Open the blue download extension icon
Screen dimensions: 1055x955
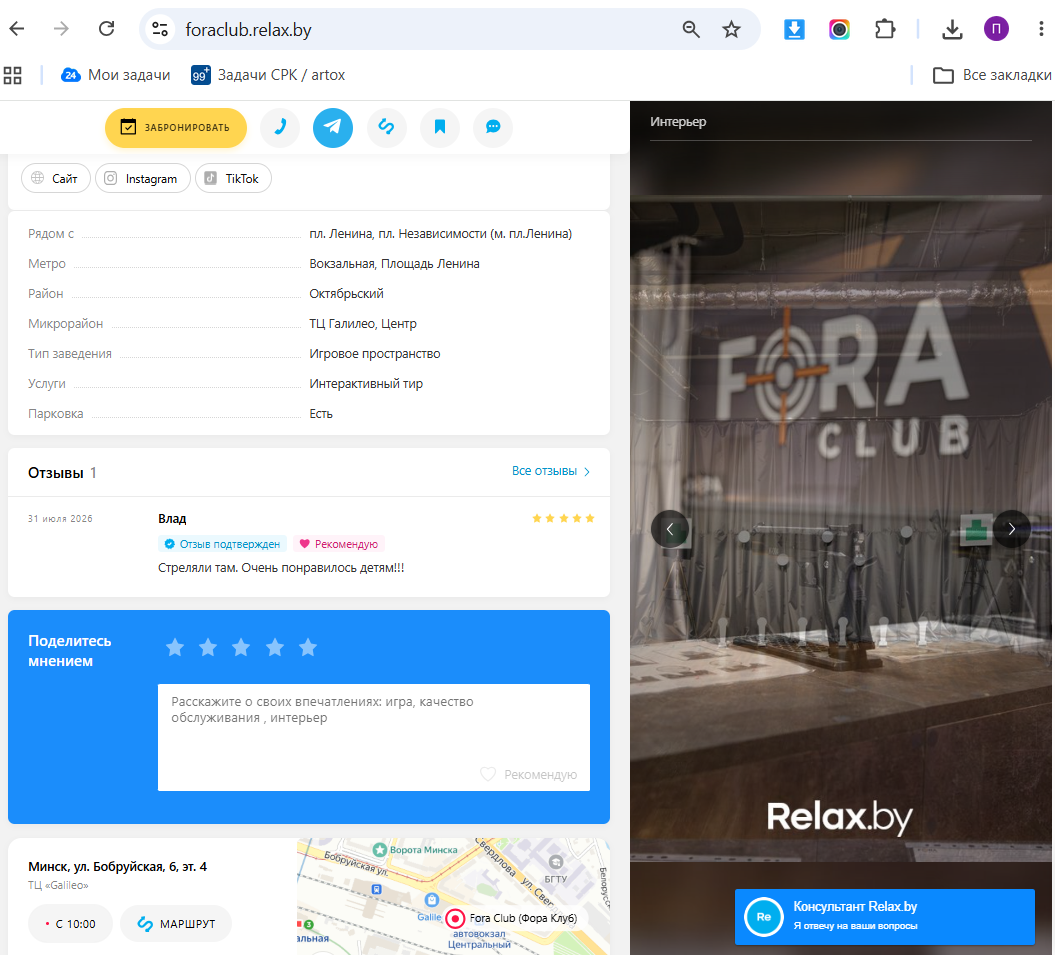click(795, 30)
